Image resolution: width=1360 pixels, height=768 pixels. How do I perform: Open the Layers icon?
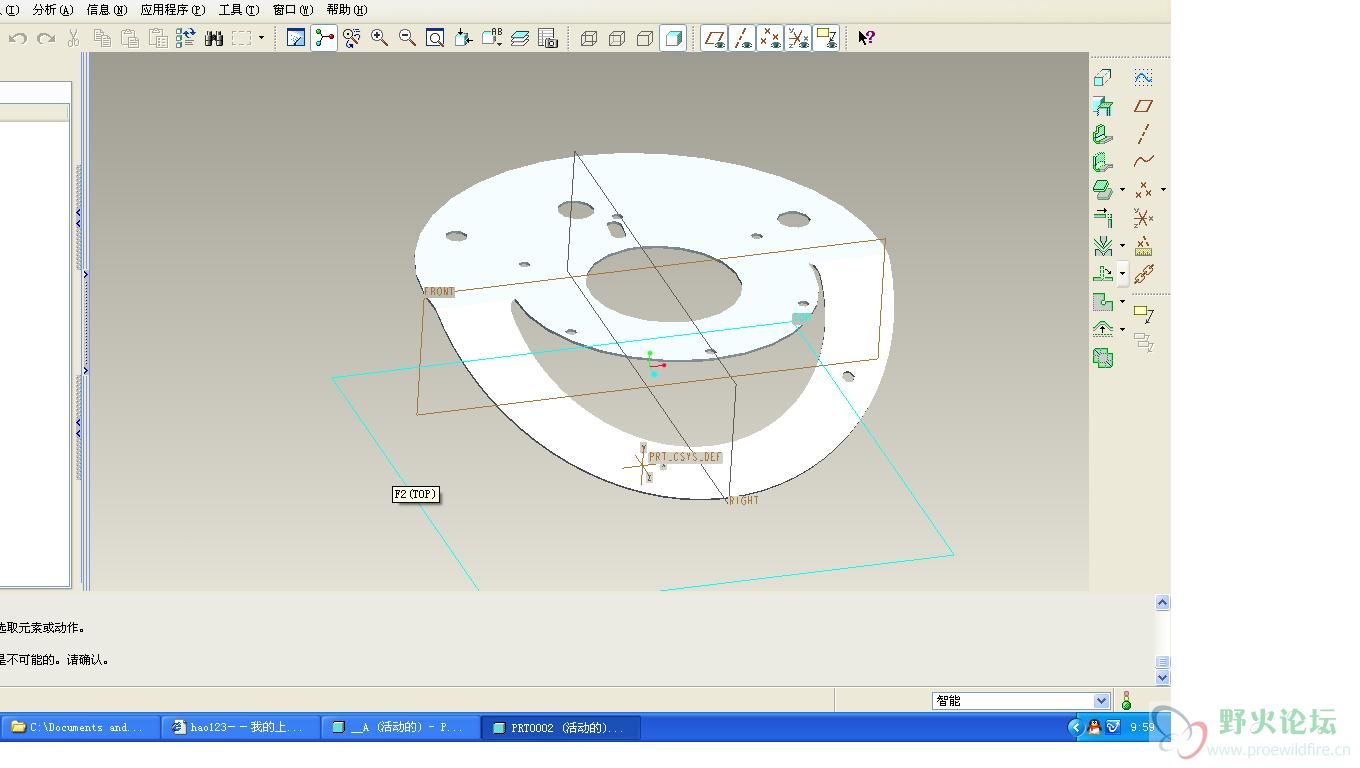pyautogui.click(x=519, y=38)
